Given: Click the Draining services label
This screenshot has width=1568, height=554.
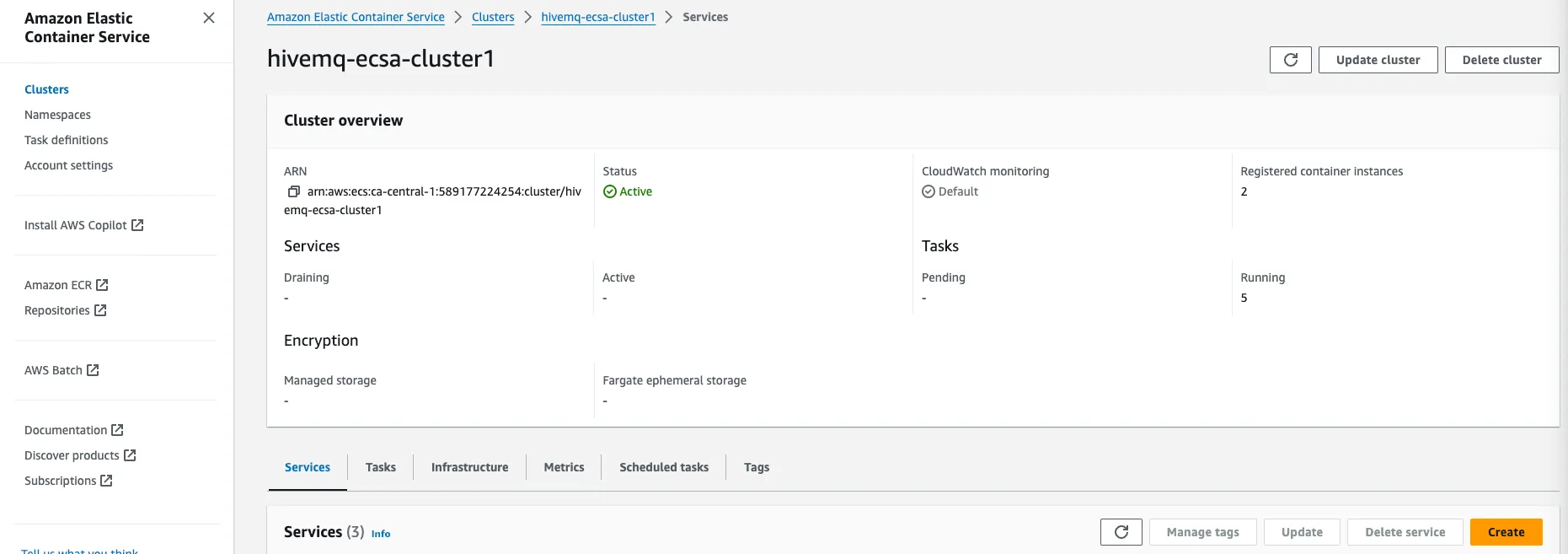Looking at the screenshot, I should pyautogui.click(x=307, y=277).
